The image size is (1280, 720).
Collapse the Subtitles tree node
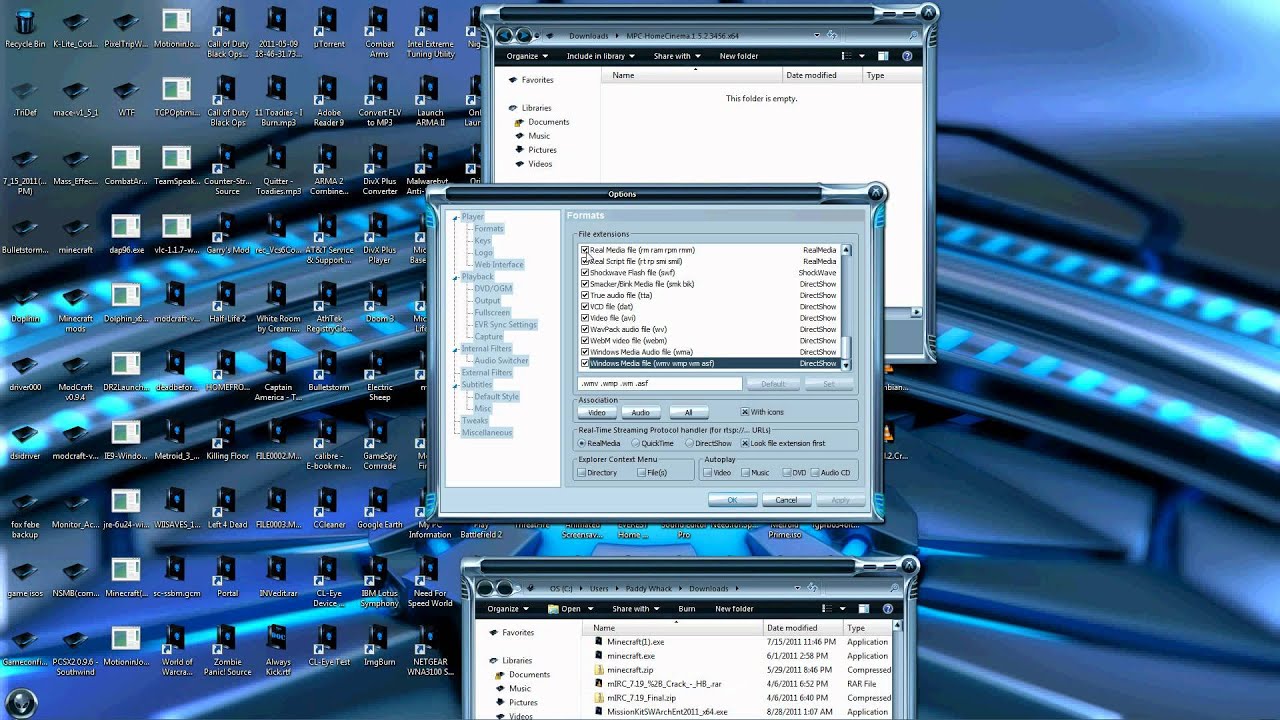click(x=455, y=385)
